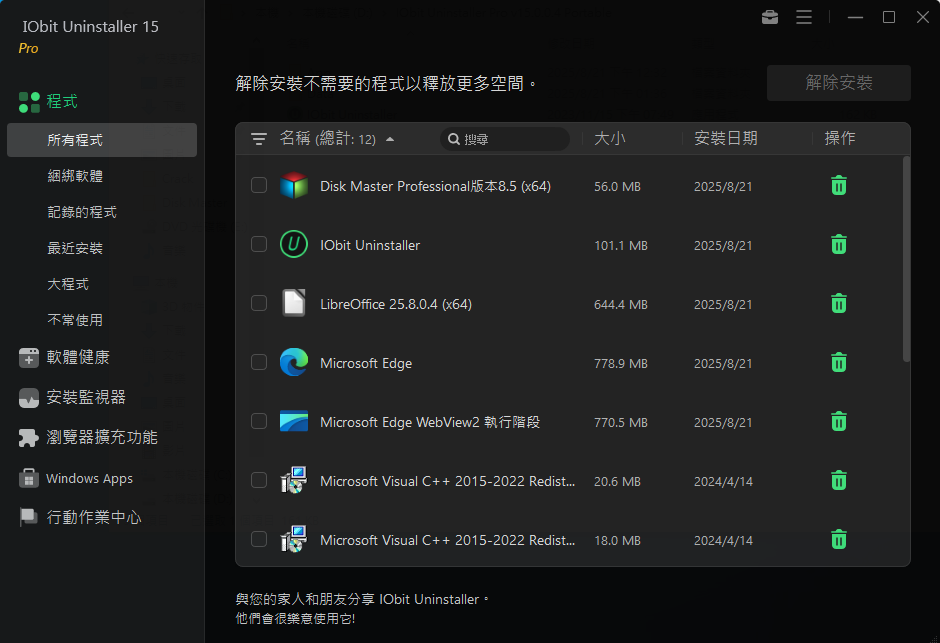
Task: Sort the list by the 大小 column header
Action: pyautogui.click(x=610, y=138)
